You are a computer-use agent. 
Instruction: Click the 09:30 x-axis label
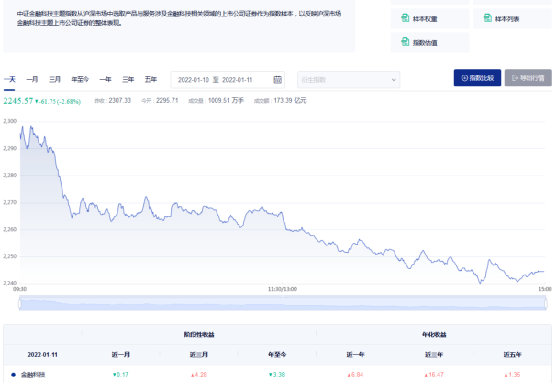[x=20, y=289]
